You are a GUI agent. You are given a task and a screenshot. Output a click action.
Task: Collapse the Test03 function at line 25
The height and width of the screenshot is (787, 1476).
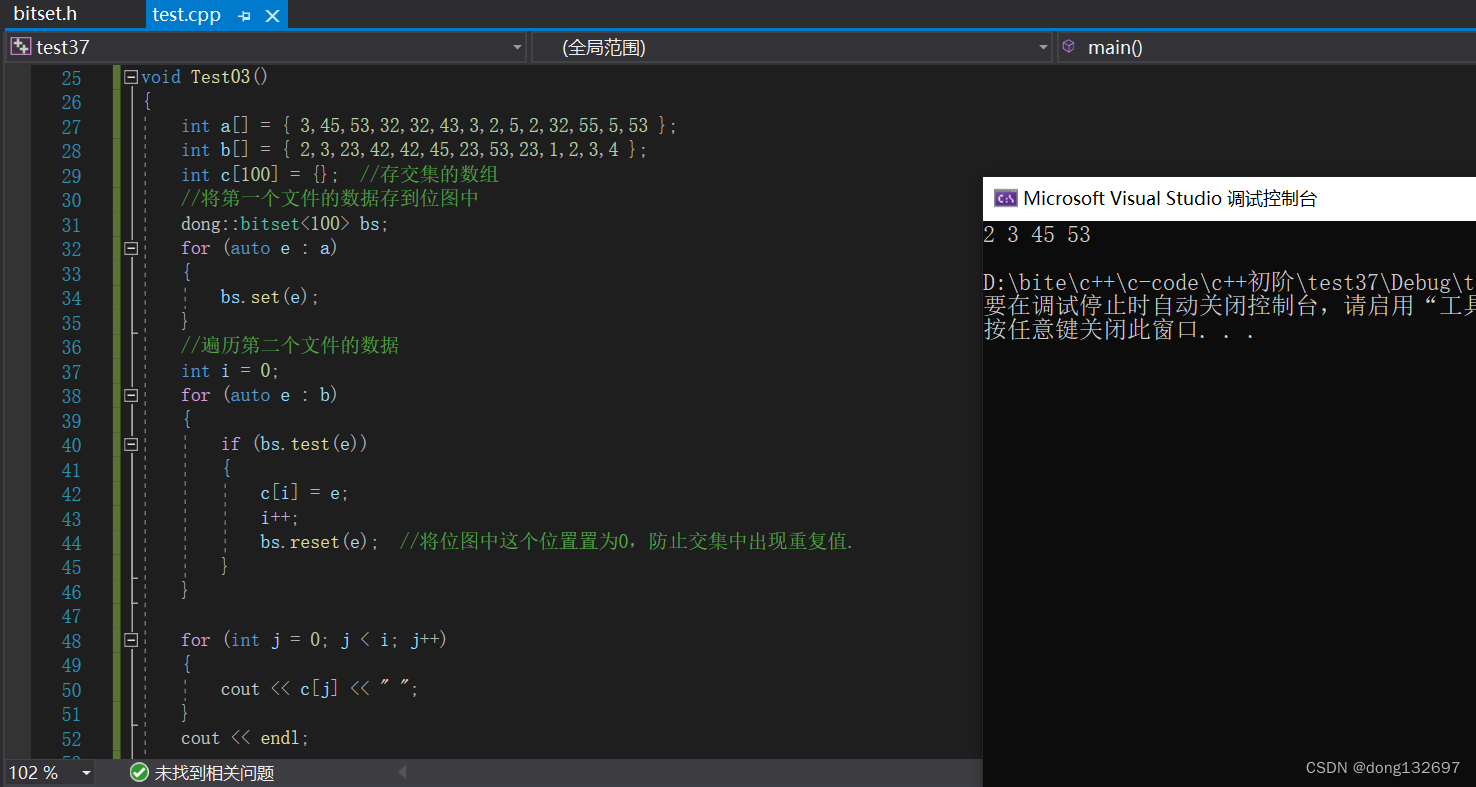(130, 77)
